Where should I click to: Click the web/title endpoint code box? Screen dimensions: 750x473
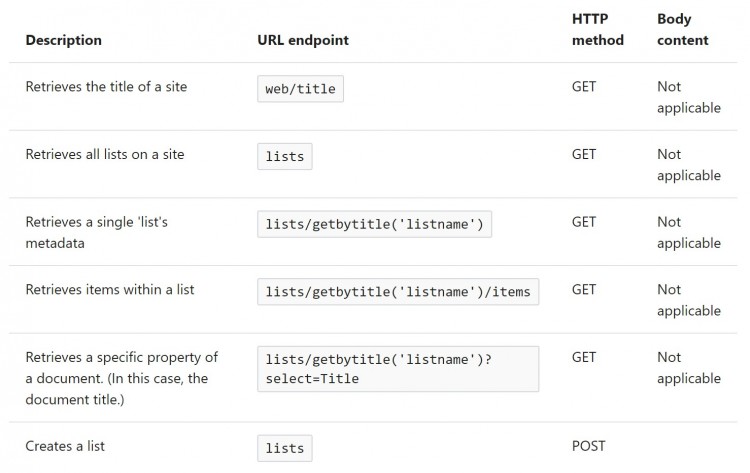(x=300, y=88)
